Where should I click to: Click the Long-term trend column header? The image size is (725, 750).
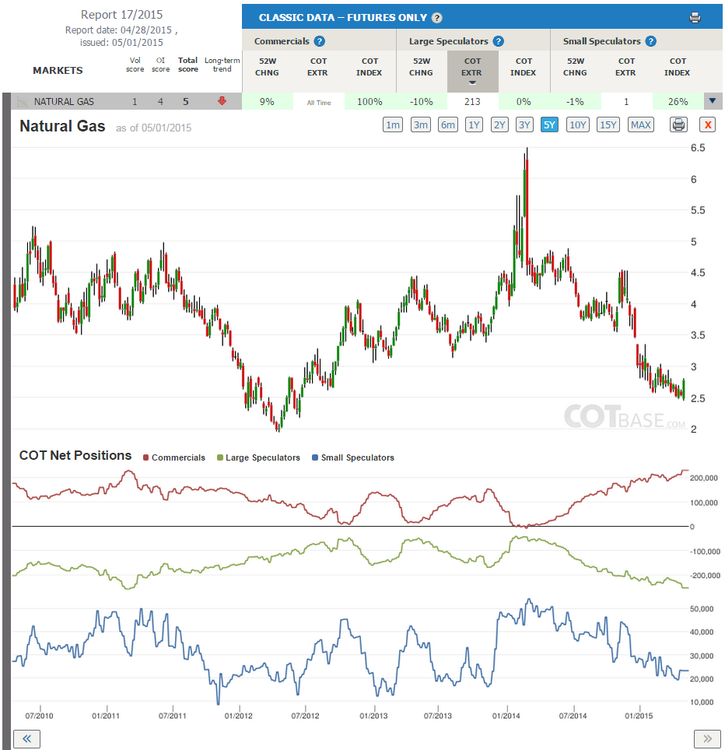tap(222, 65)
